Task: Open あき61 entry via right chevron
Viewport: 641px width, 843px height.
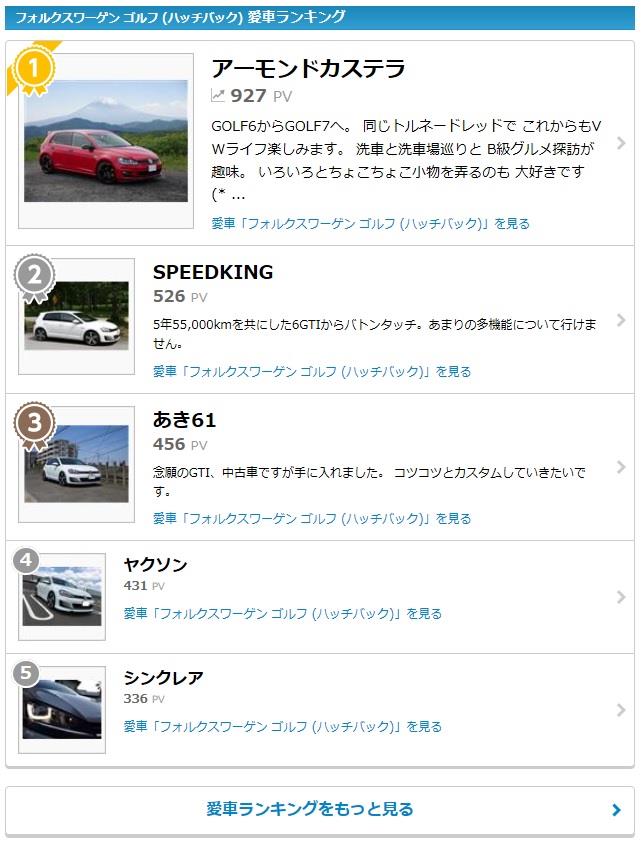Action: [621, 467]
